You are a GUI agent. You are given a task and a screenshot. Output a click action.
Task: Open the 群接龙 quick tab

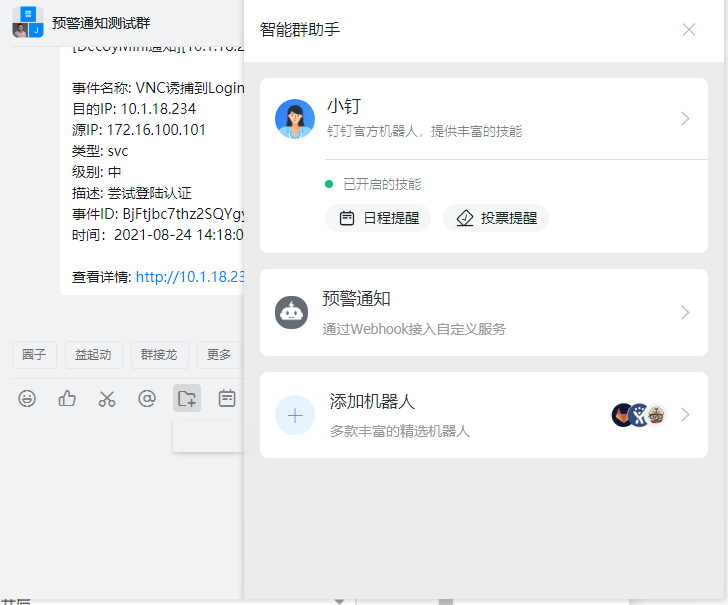point(160,354)
